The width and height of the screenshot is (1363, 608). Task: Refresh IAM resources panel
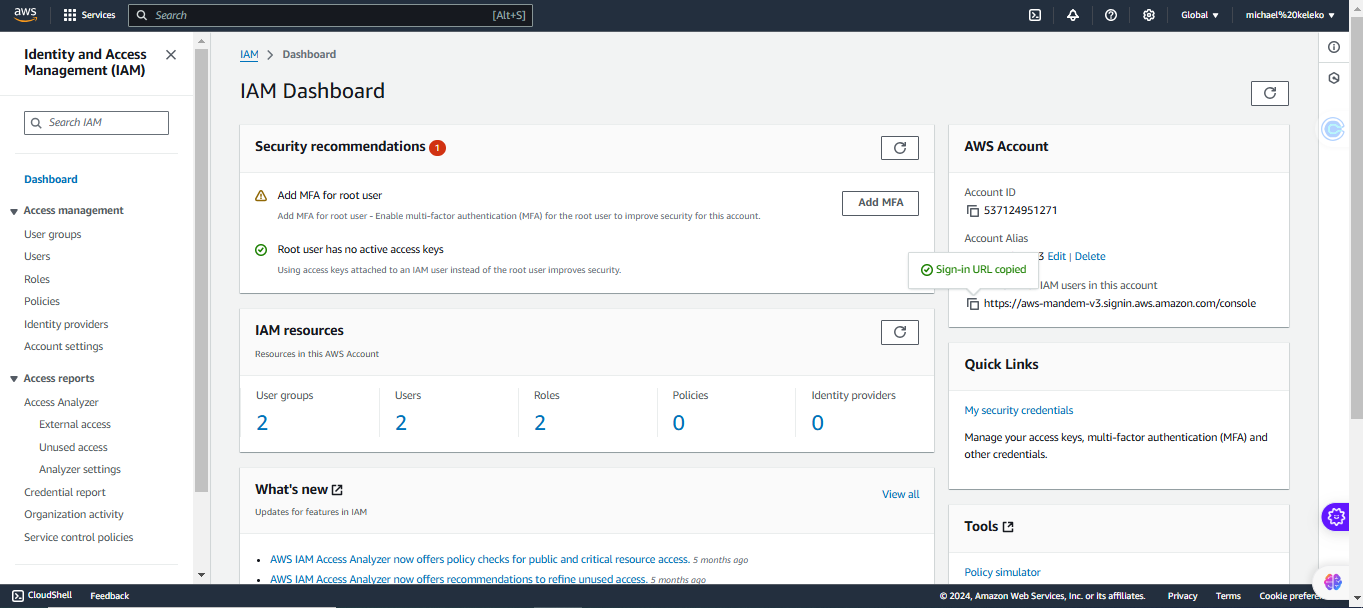[899, 332]
